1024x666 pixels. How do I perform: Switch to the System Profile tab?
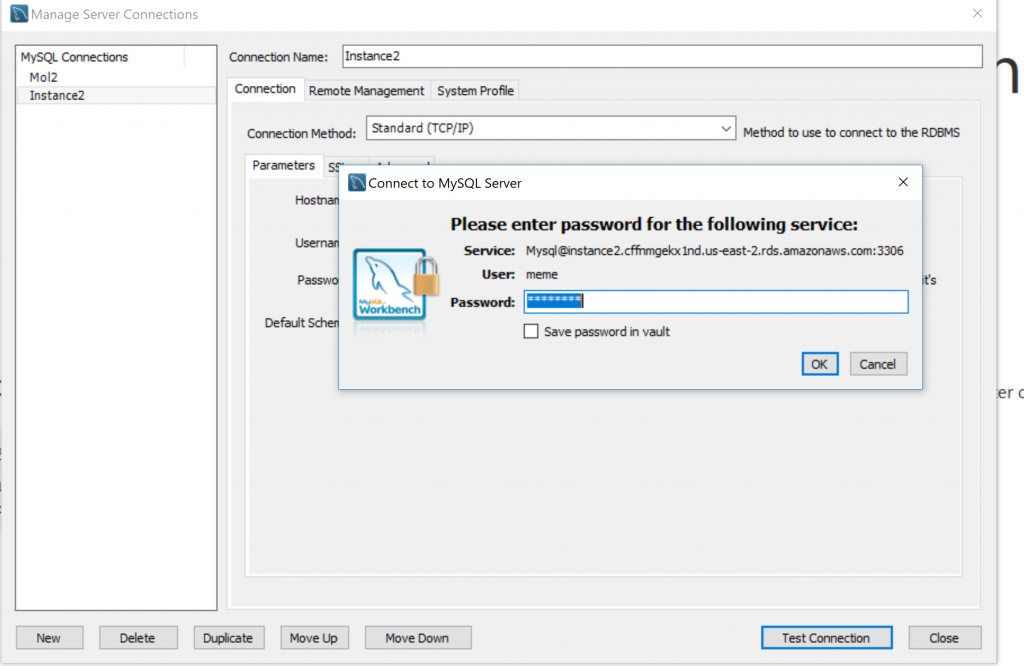pyautogui.click(x=475, y=91)
